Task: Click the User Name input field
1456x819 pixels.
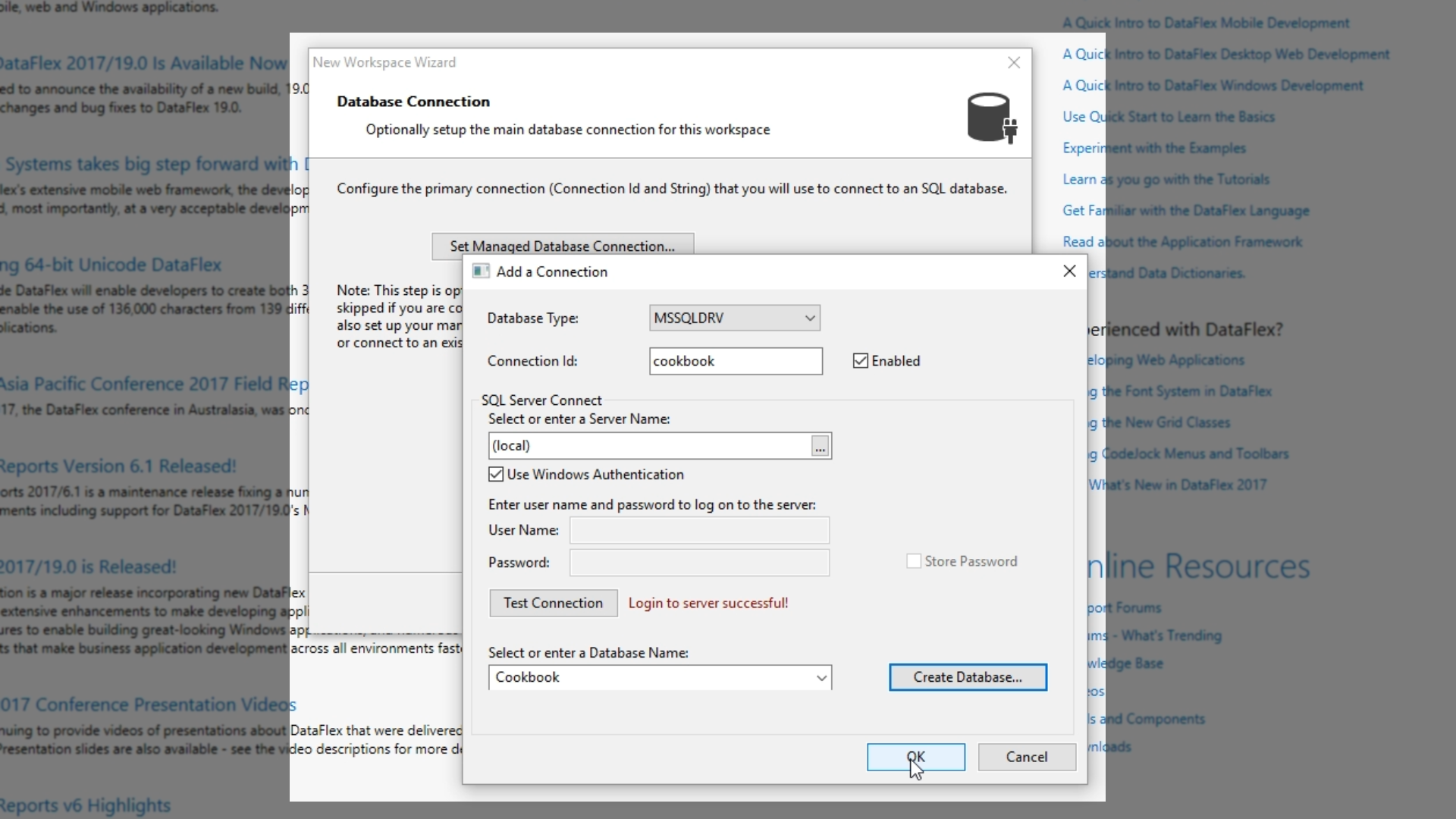Action: (698, 530)
